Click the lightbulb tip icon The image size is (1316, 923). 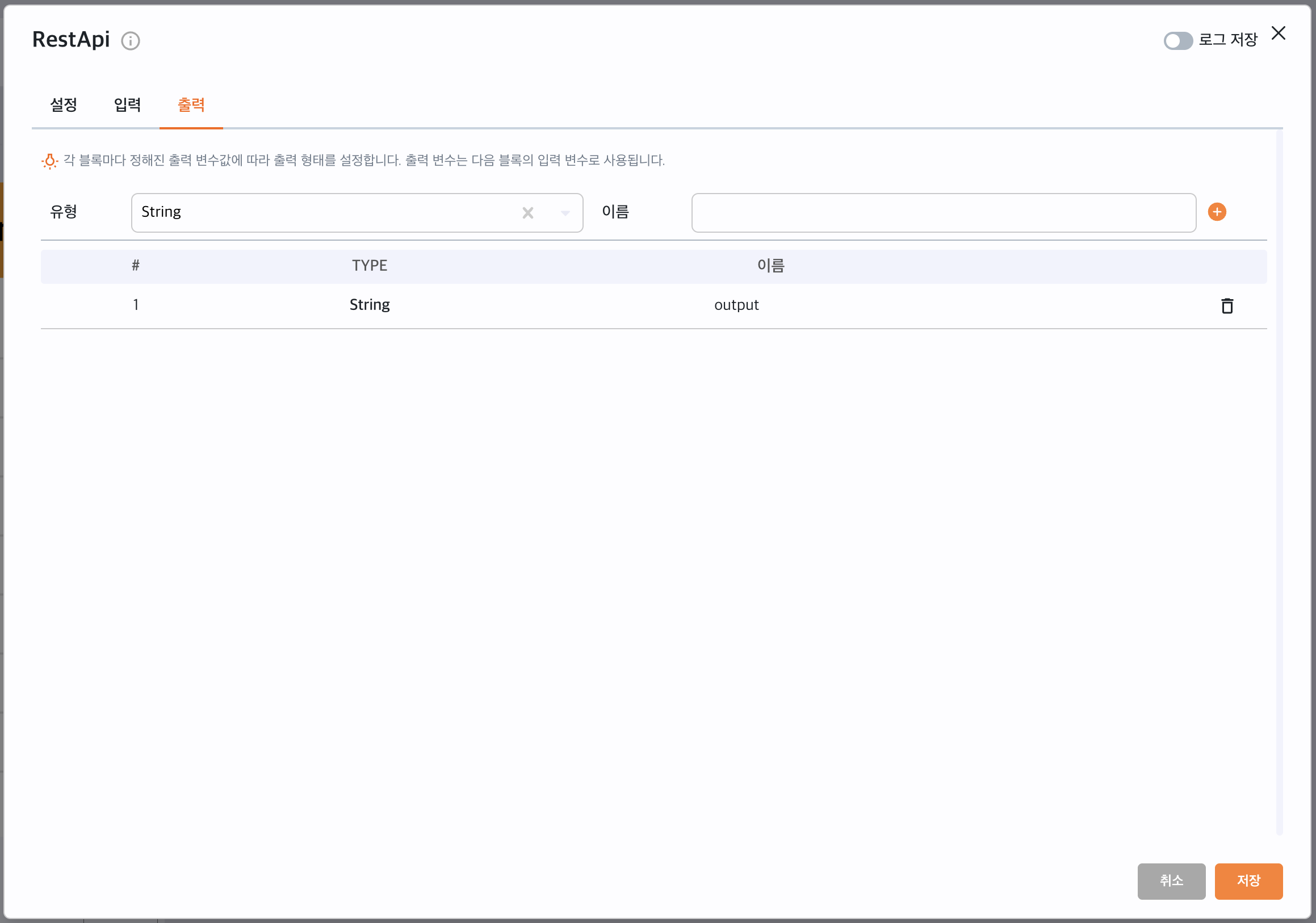[50, 161]
